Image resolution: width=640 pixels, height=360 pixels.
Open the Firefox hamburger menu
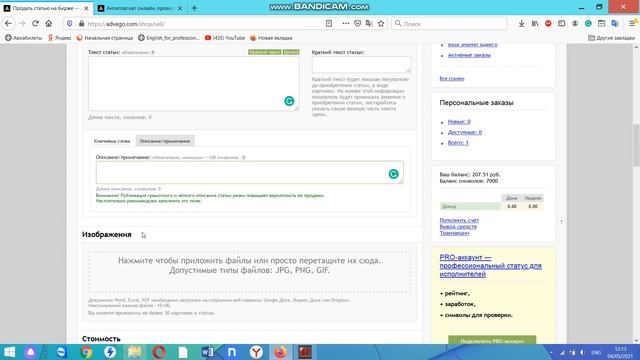(x=632, y=24)
